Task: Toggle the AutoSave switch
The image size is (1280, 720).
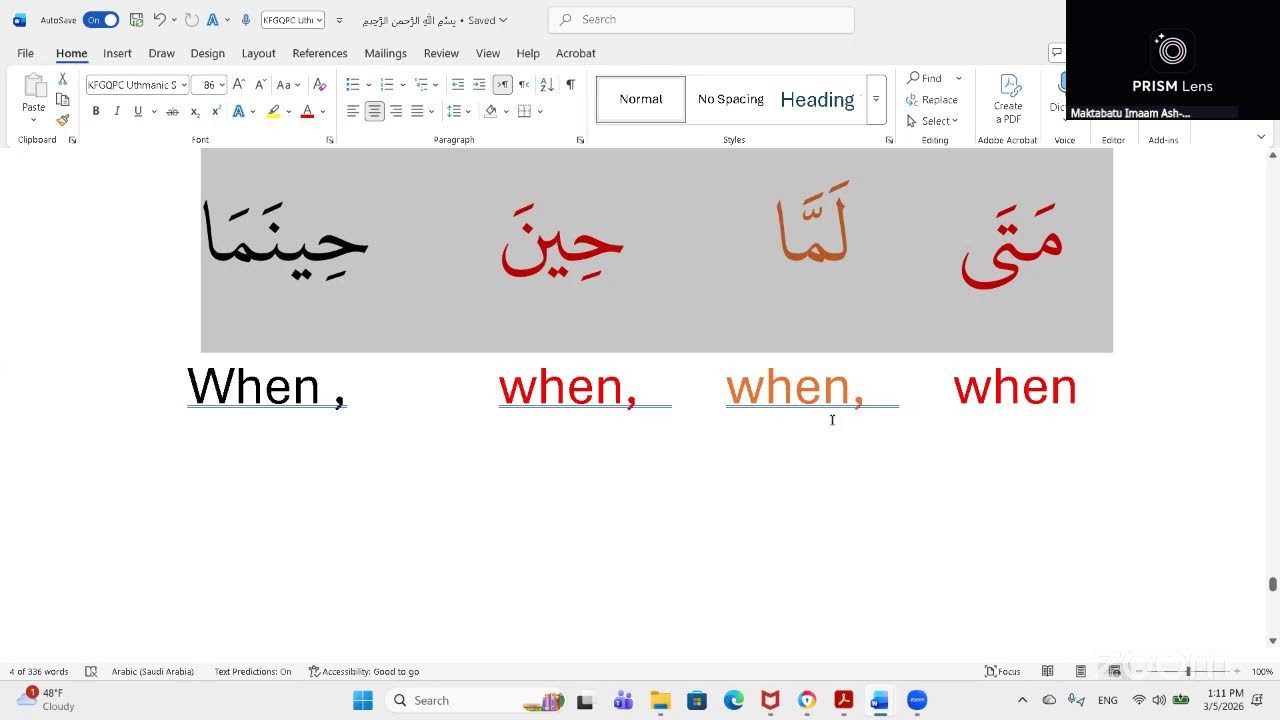Action: (x=101, y=20)
